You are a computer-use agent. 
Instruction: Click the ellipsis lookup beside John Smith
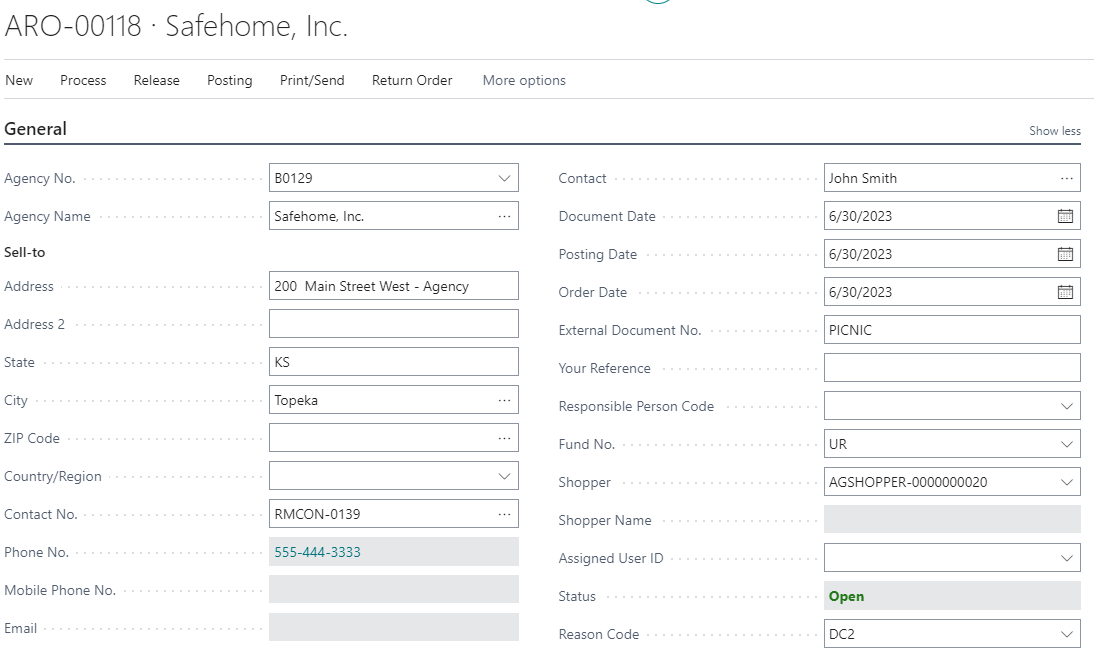1066,178
